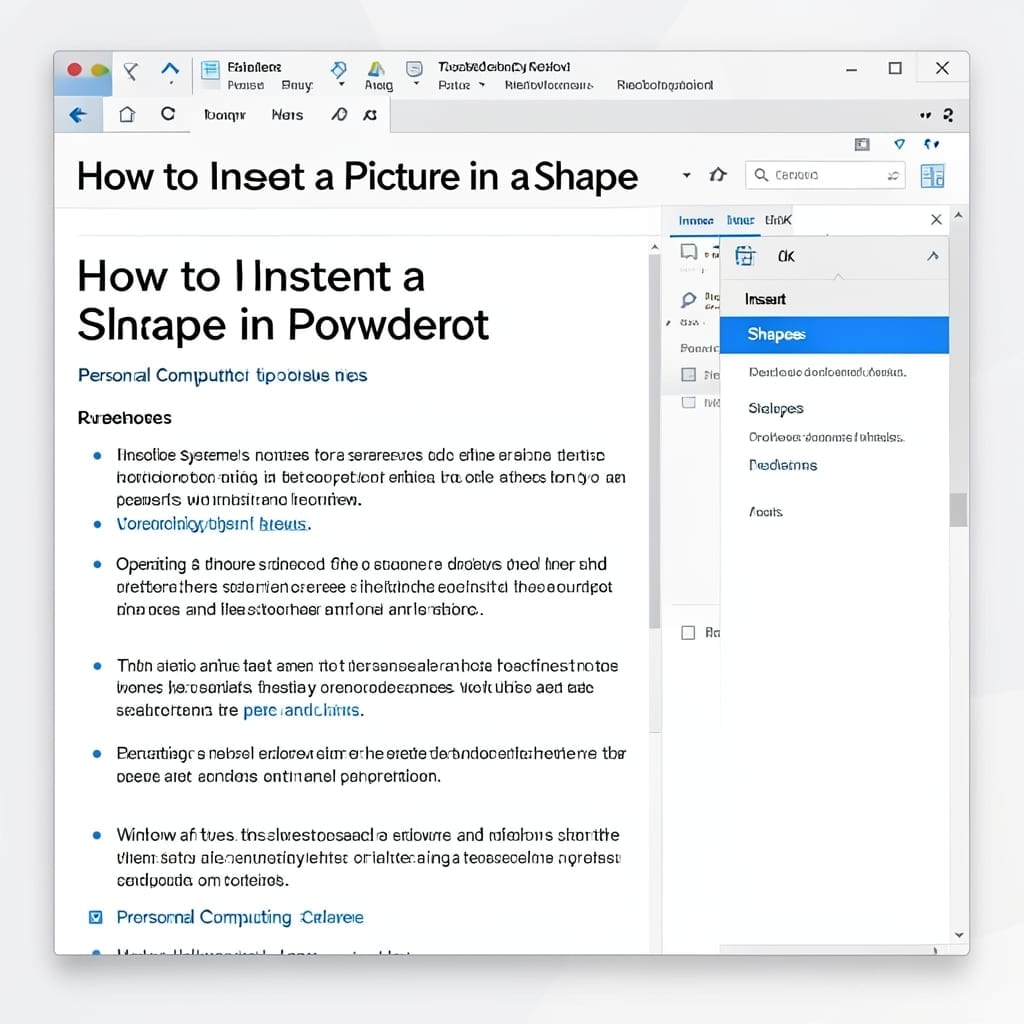Image resolution: width=1024 pixels, height=1024 pixels.
Task: Click the 'Ners' item in navigation bar
Action: pos(287,115)
